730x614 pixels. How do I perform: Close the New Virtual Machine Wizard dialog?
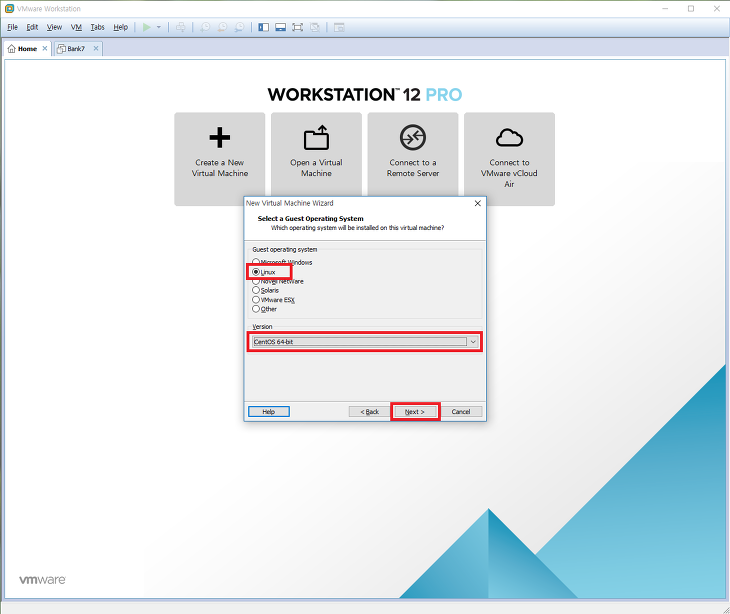click(478, 203)
